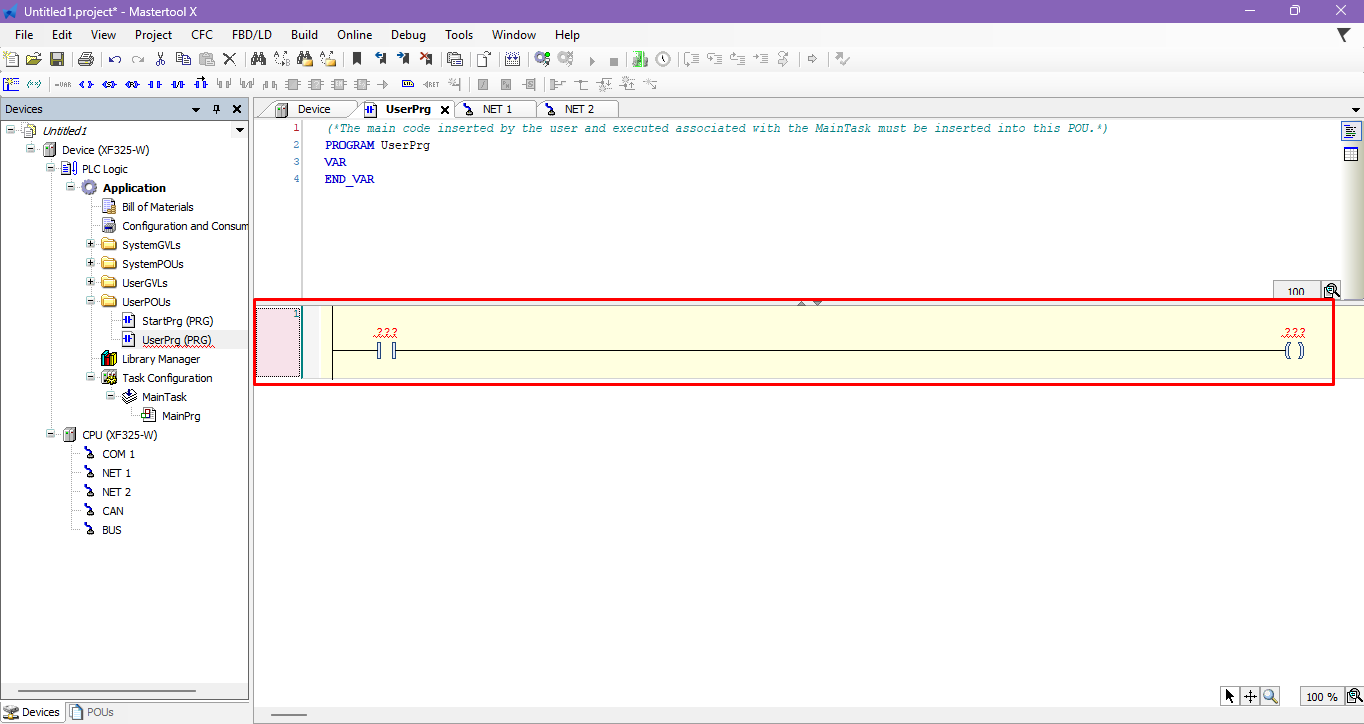
Task: Click the Build gear icon in toolbar
Action: 541,60
